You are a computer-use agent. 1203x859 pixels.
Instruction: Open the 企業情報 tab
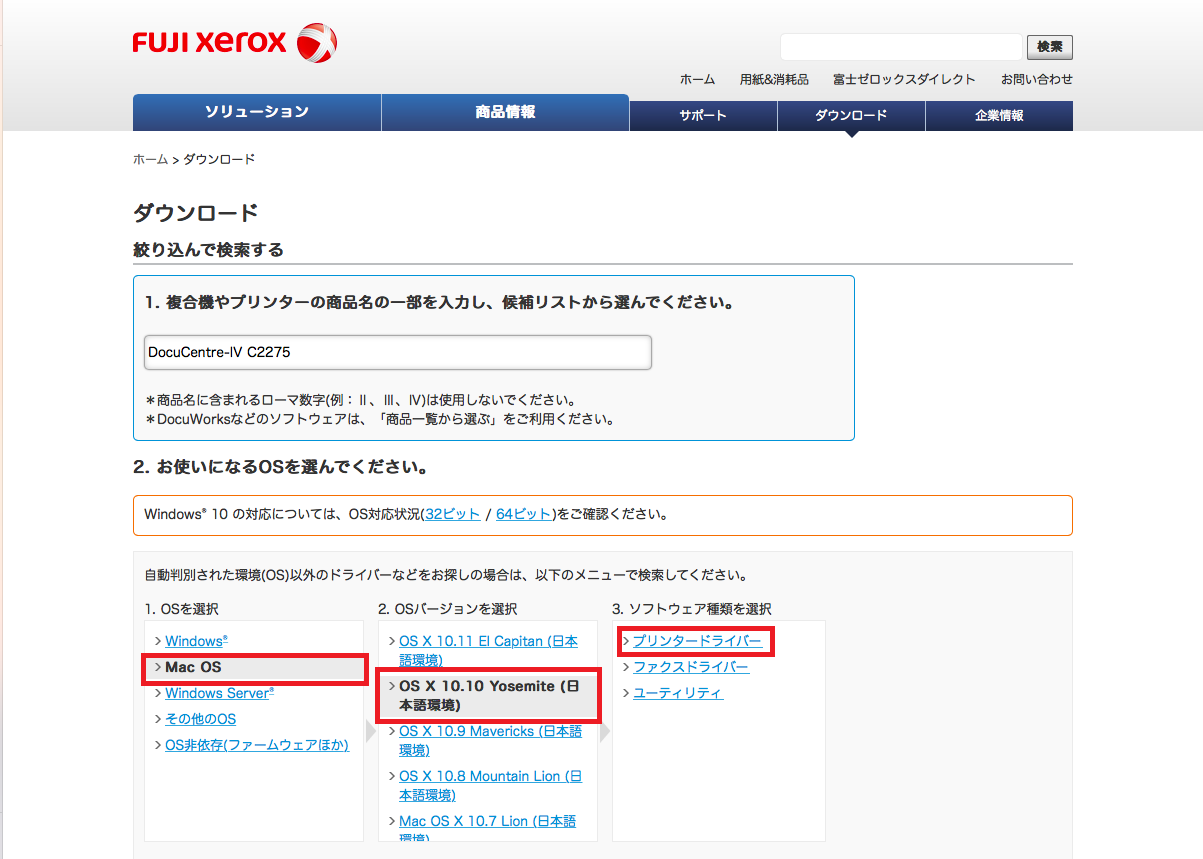coord(999,116)
